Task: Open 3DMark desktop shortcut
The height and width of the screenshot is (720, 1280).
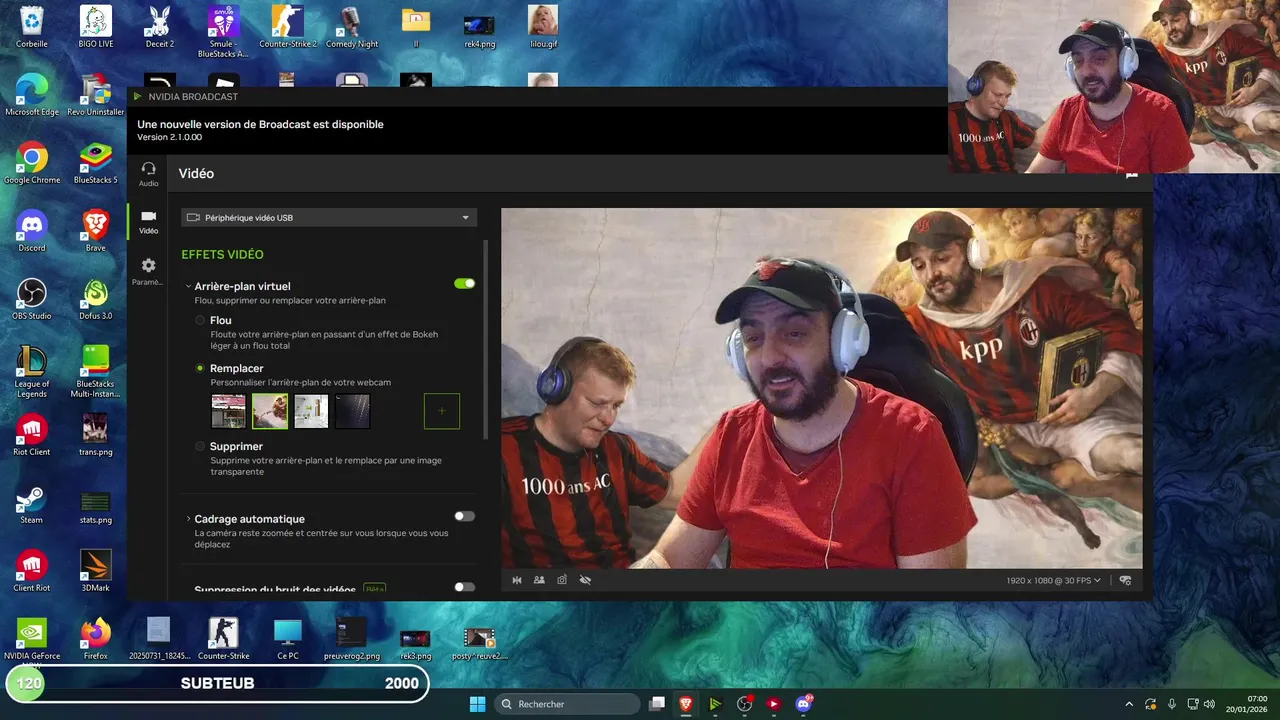Action: (x=95, y=572)
